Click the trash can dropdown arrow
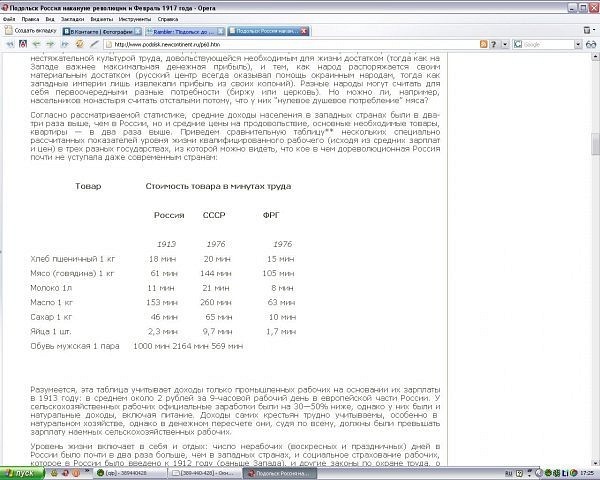This screenshot has height=480, width=600. click(x=594, y=30)
